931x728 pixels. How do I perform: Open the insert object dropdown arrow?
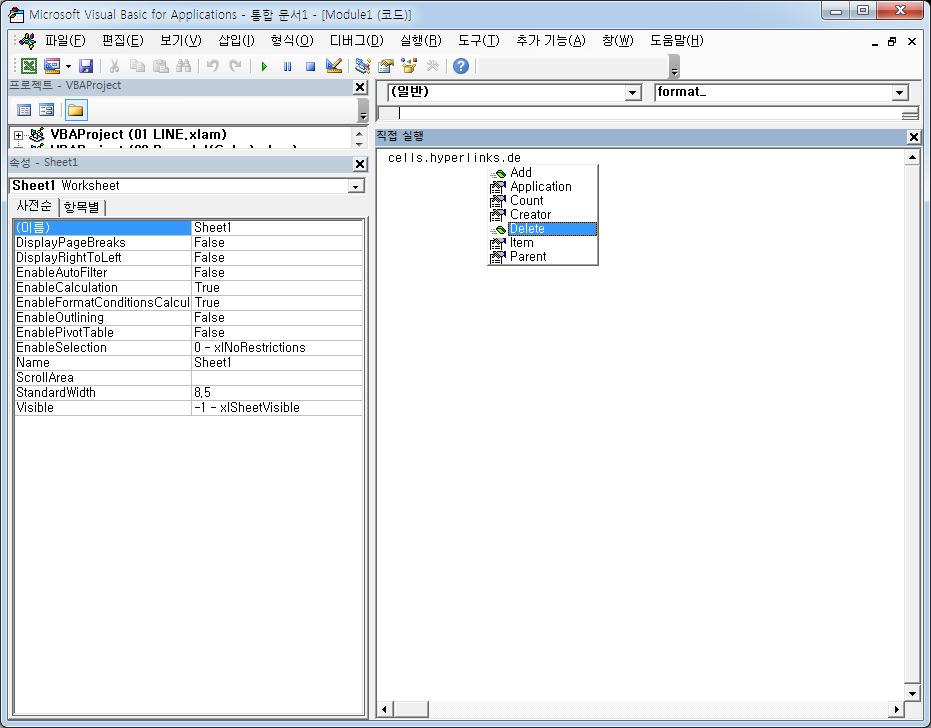68,66
